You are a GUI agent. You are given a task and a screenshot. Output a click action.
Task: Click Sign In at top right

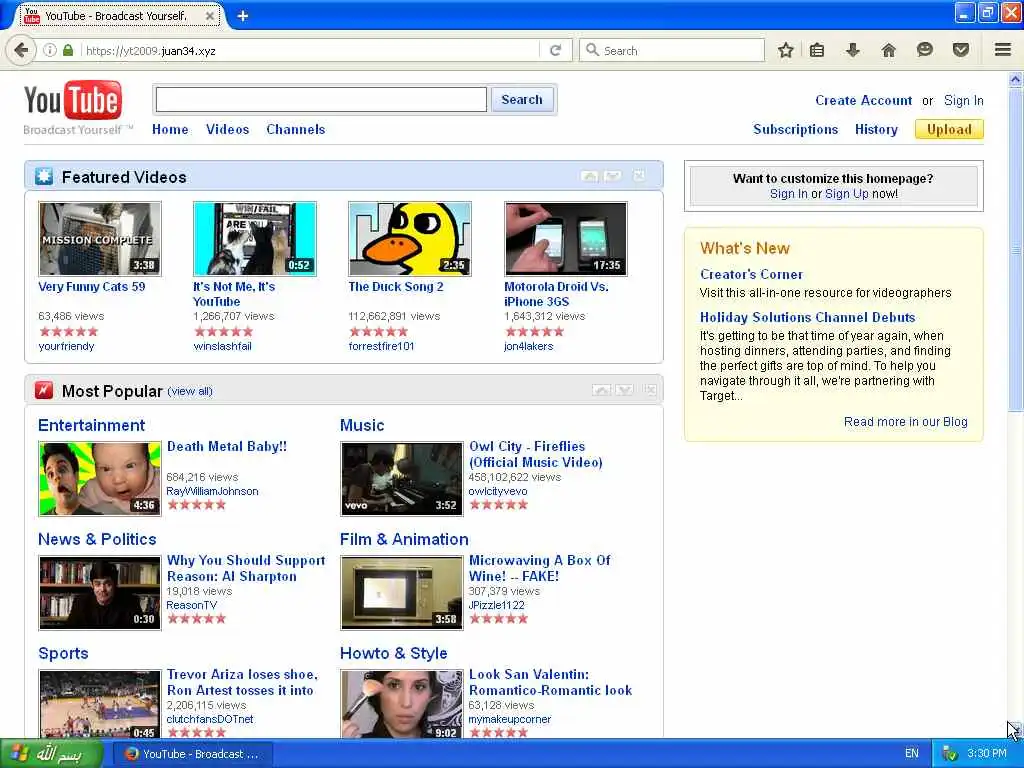coord(963,101)
